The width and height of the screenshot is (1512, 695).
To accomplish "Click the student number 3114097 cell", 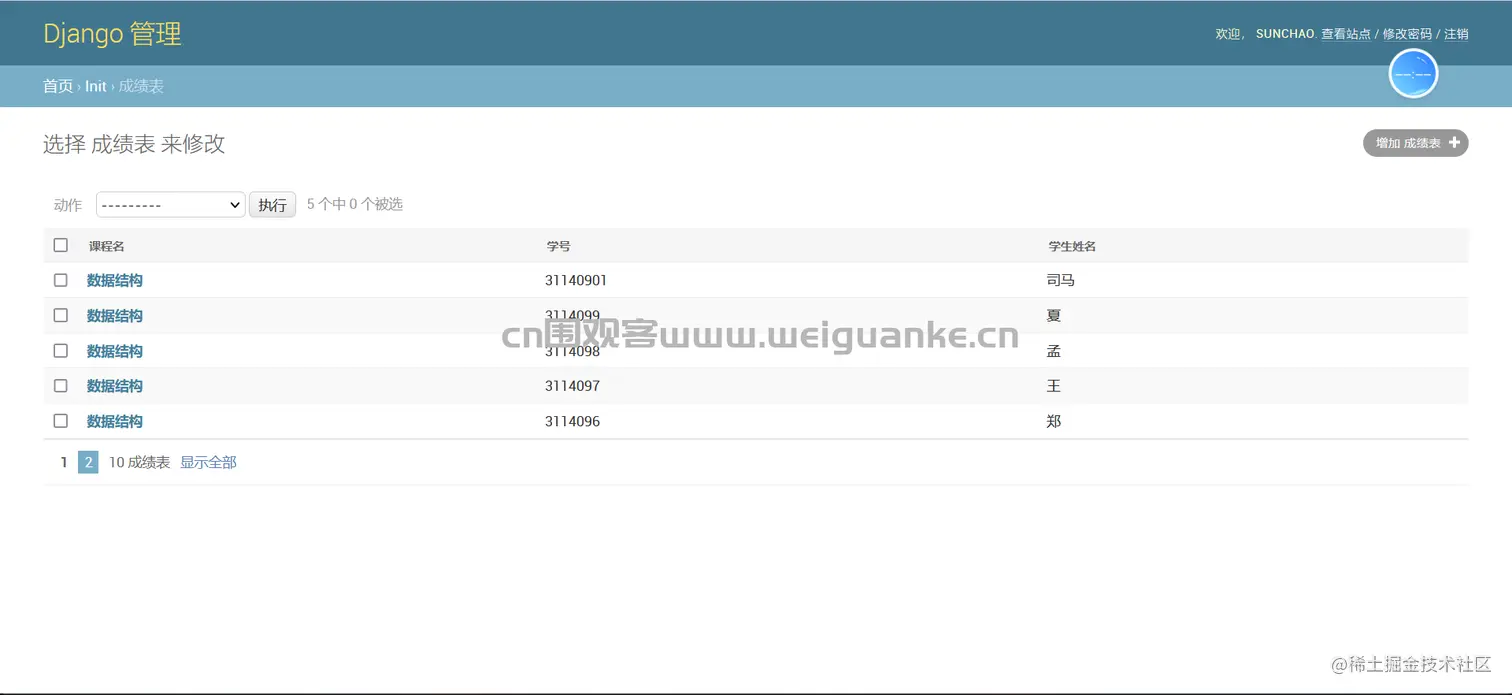I will tap(572, 386).
